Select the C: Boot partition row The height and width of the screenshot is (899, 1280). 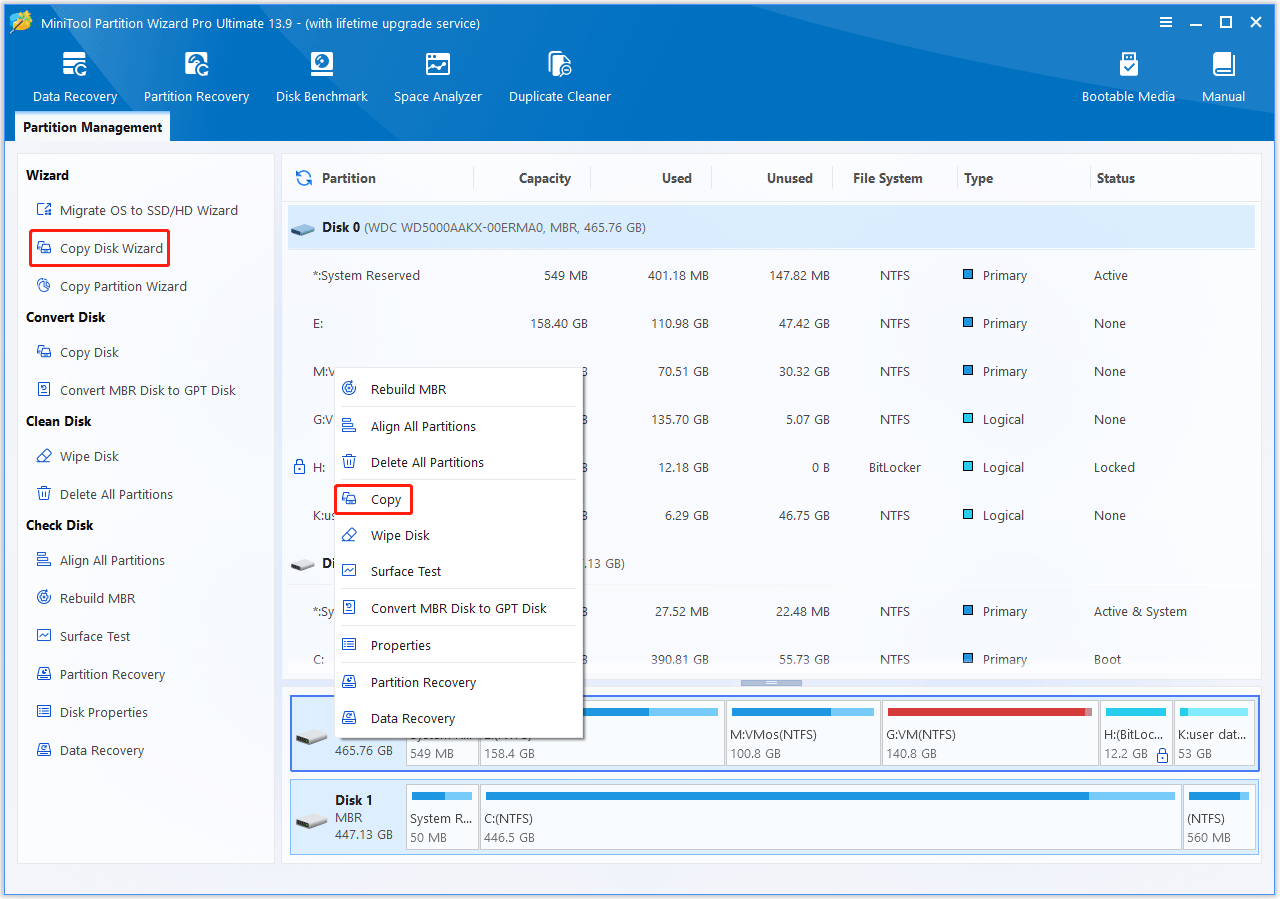click(x=771, y=659)
